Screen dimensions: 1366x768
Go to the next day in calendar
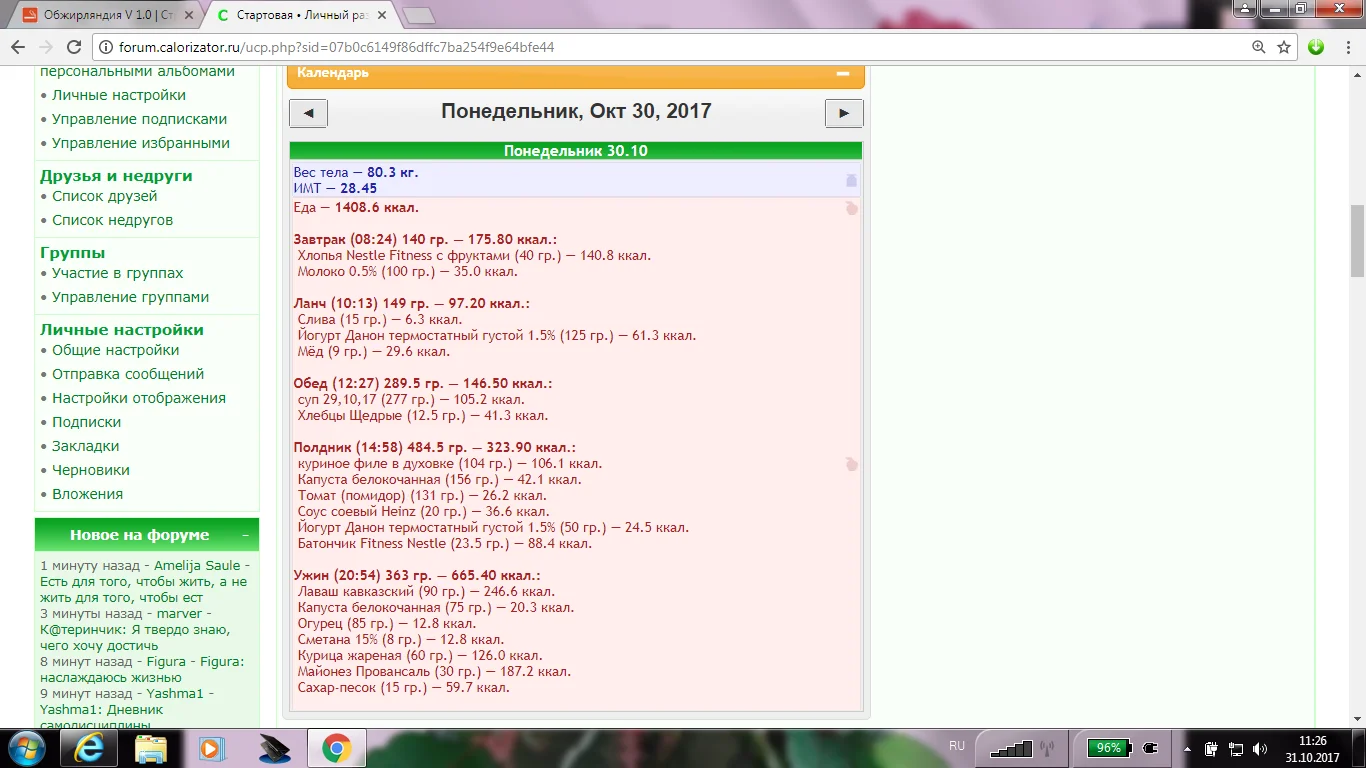click(844, 113)
